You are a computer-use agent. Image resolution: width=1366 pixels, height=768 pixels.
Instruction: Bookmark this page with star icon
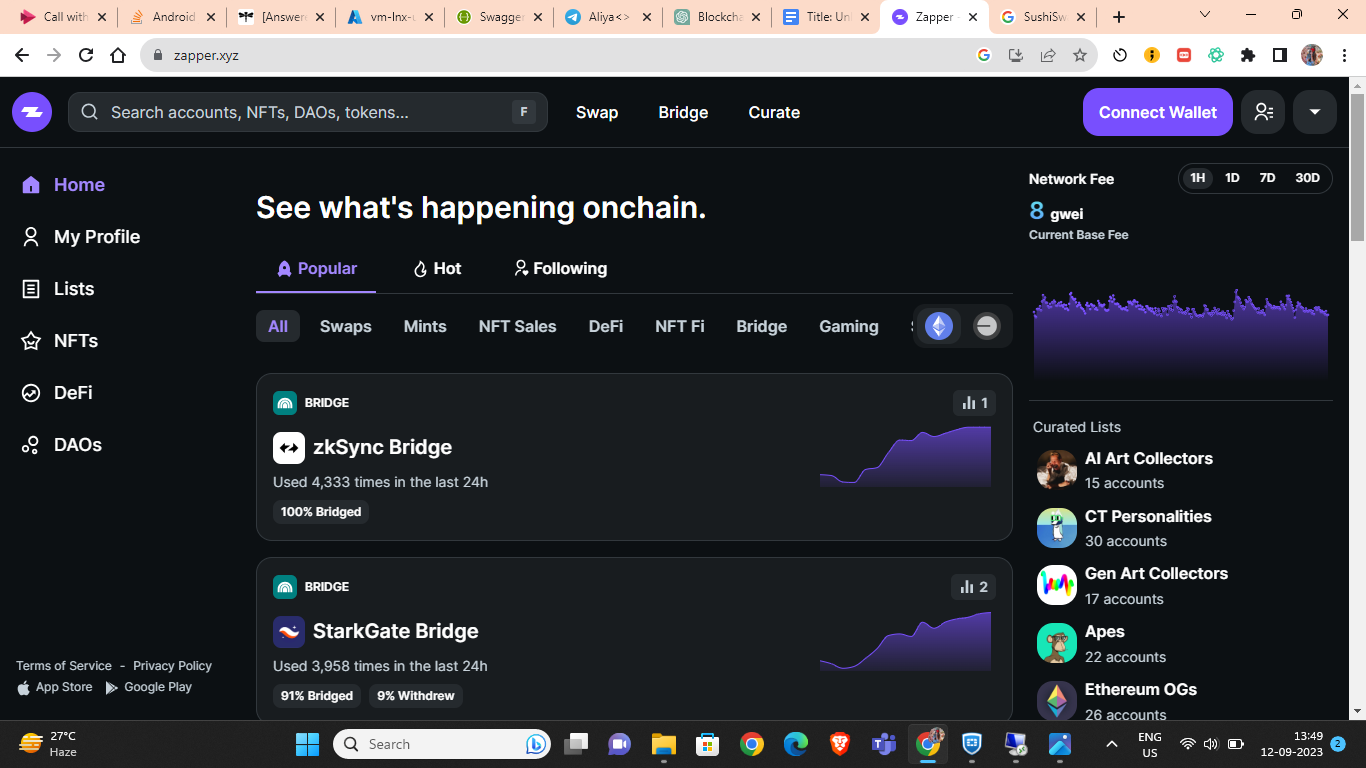pos(1080,55)
